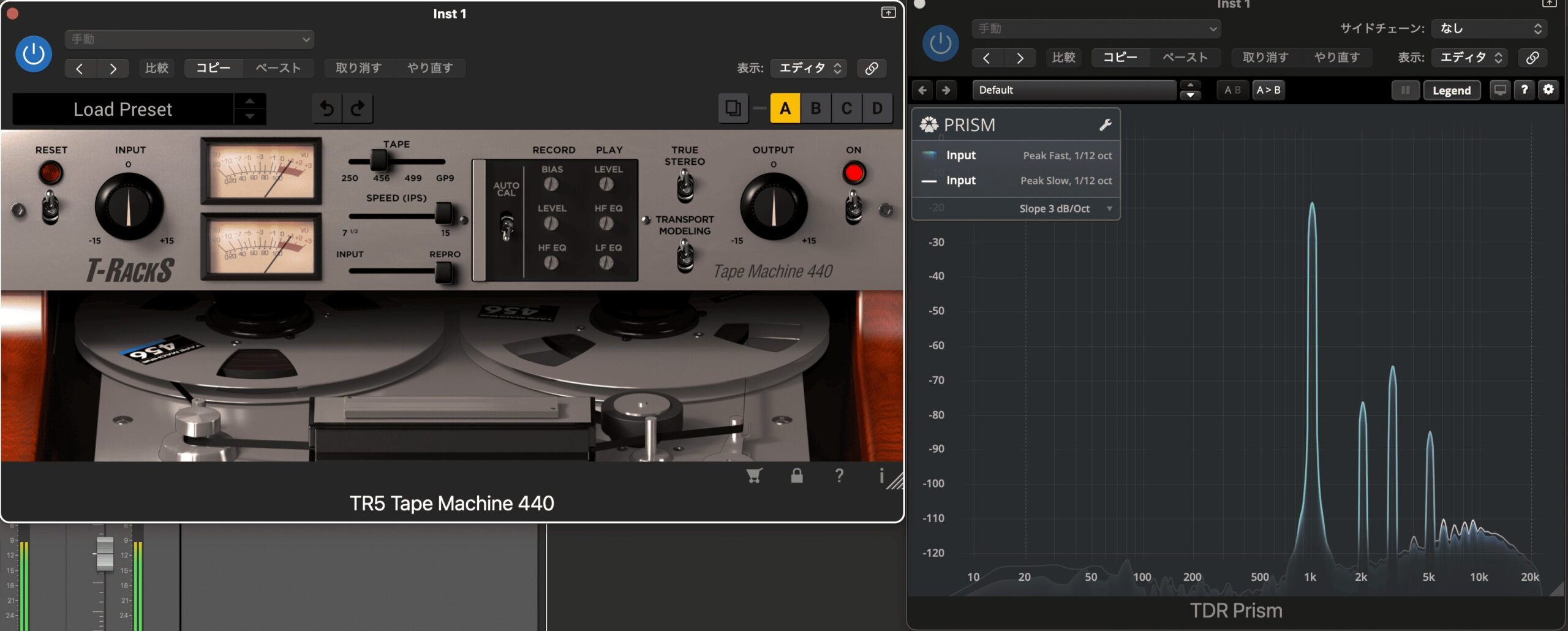Open TDR Prism settings gear
The image size is (1568, 631).
(1548, 89)
